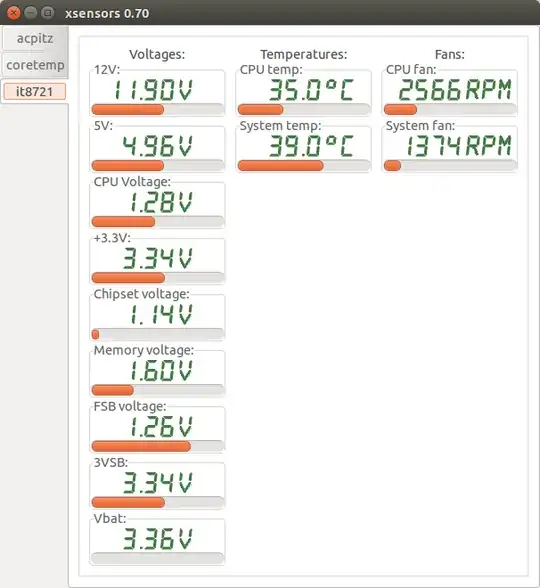Click the System temp: label

[280, 126]
